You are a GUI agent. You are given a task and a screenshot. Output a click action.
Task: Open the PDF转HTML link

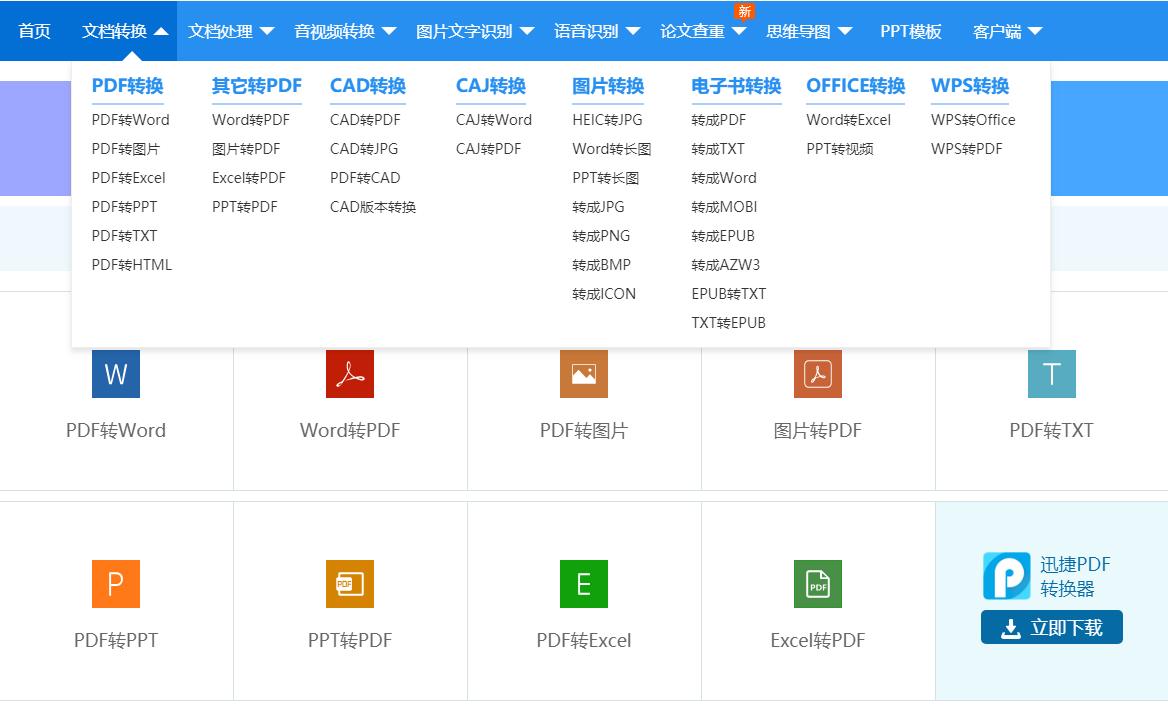[x=131, y=264]
